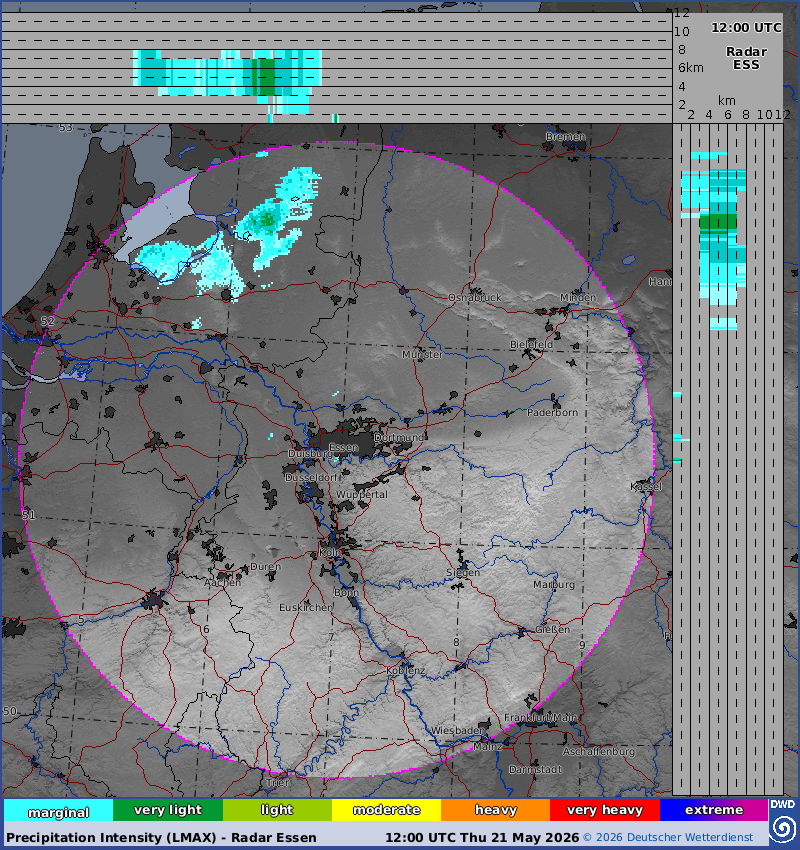Screen dimensions: 800x850
Task: Click the DWD spiral logo icon
Action: [782, 829]
